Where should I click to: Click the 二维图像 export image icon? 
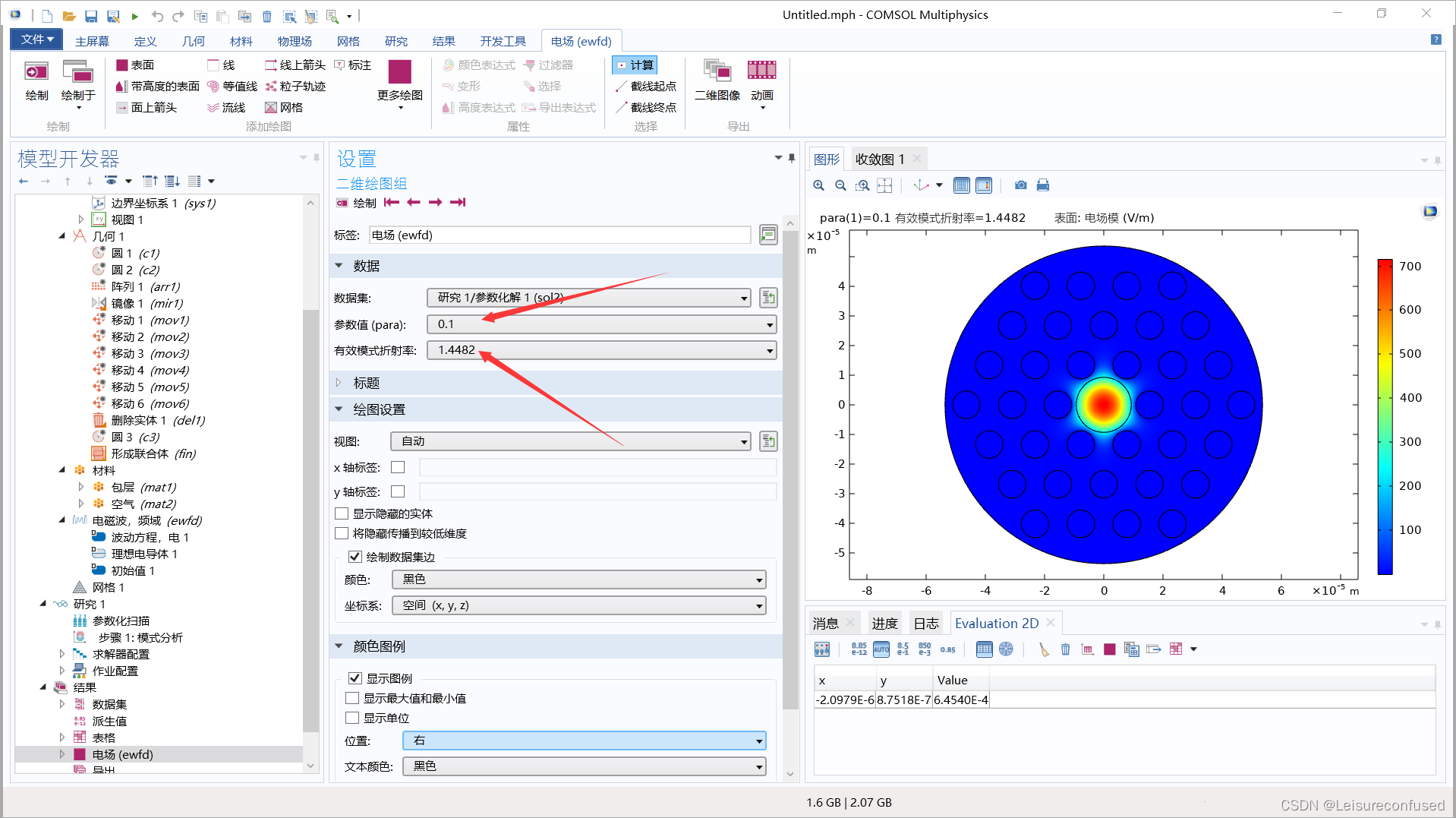click(x=717, y=81)
